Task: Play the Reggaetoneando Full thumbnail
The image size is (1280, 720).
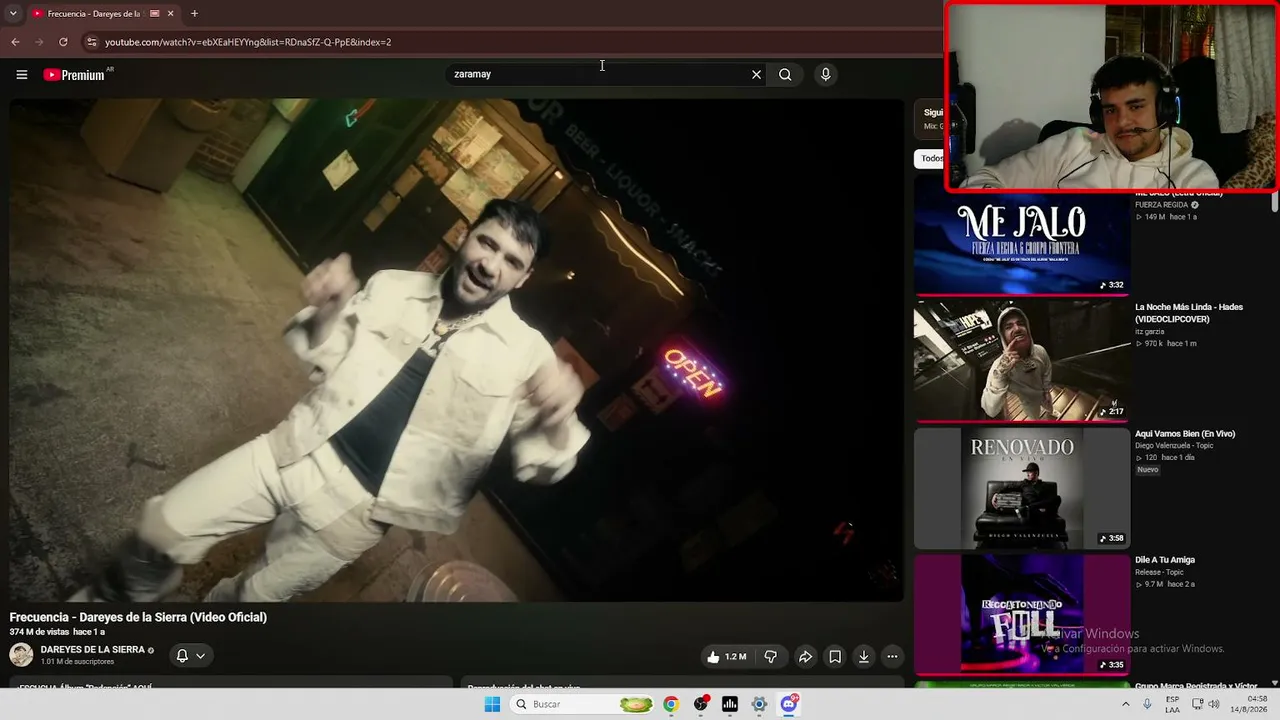Action: tap(1022, 614)
